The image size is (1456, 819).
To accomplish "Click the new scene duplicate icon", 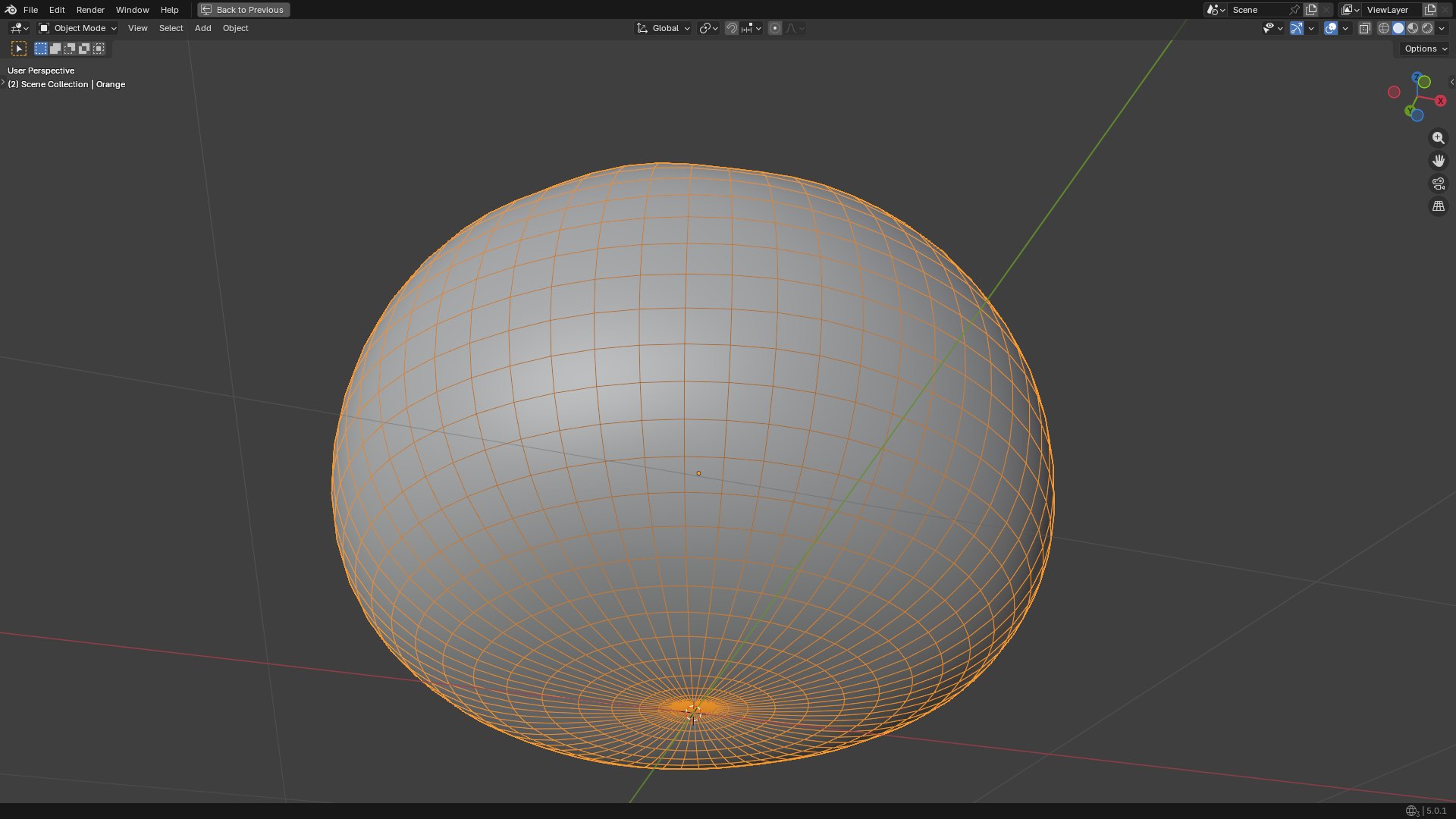I will tap(1310, 10).
